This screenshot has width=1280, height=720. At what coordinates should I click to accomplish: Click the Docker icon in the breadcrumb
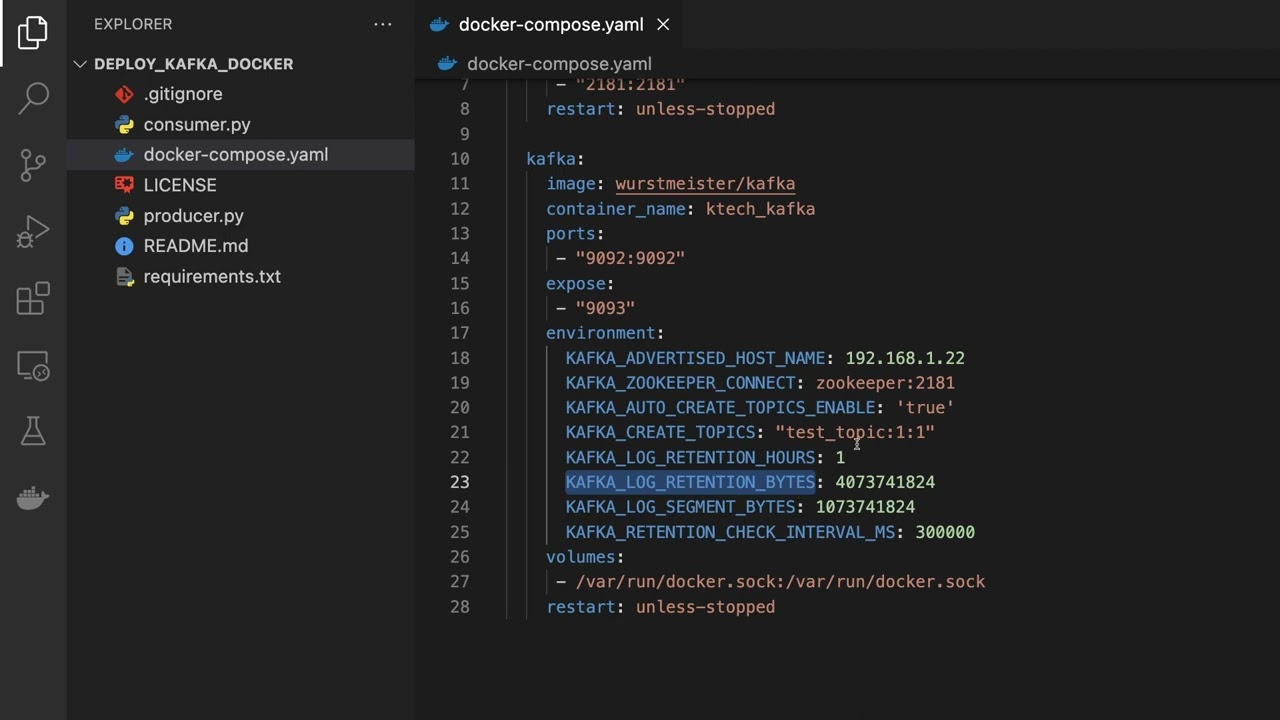click(448, 64)
